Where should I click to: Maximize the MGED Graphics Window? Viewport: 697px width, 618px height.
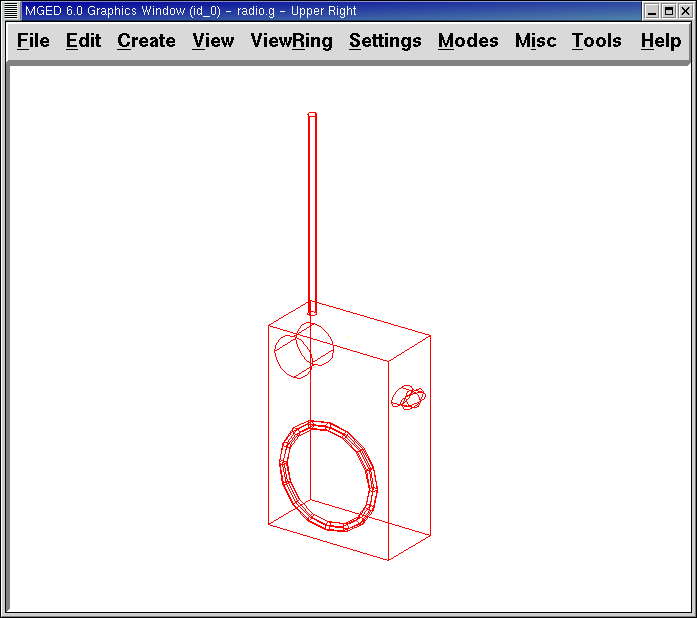(668, 11)
